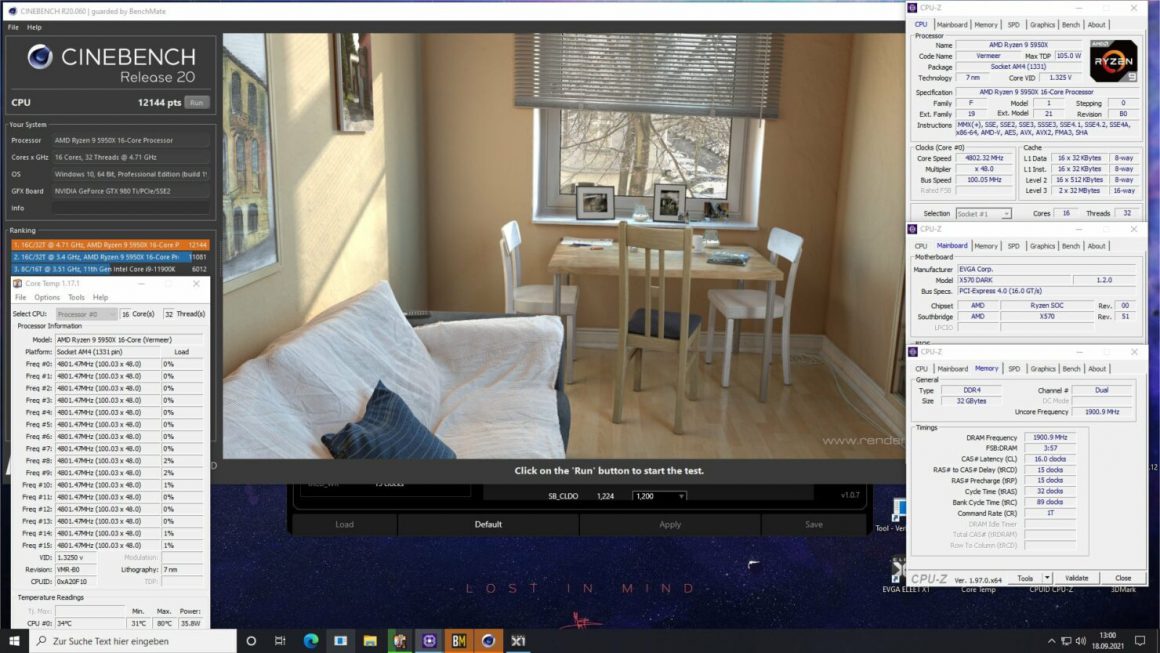Click the Cinebench logo icon
Screen dimensions: 1160x653
40,57
